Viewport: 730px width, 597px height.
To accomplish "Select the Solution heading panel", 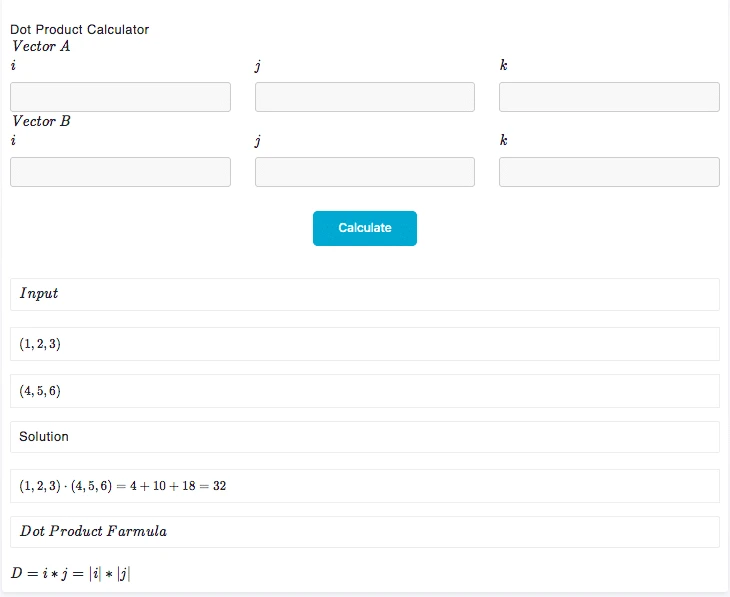I will tap(365, 437).
